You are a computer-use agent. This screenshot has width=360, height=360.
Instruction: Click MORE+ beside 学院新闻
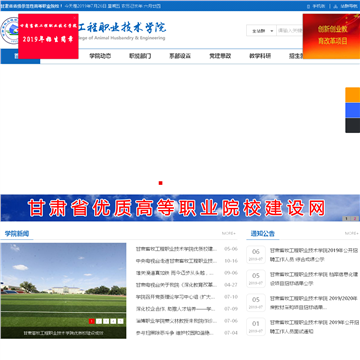[229, 233]
